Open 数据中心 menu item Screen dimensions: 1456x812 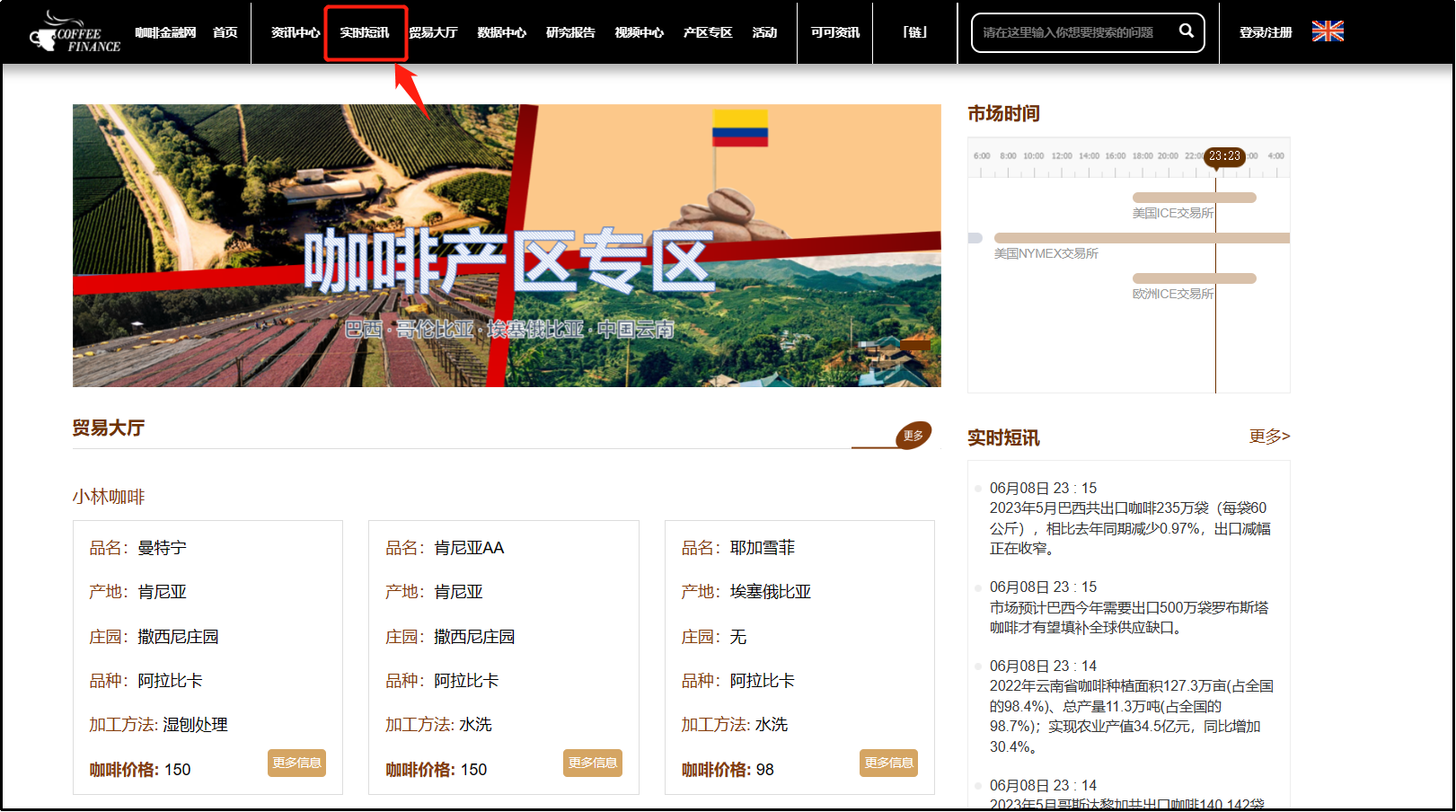(502, 32)
